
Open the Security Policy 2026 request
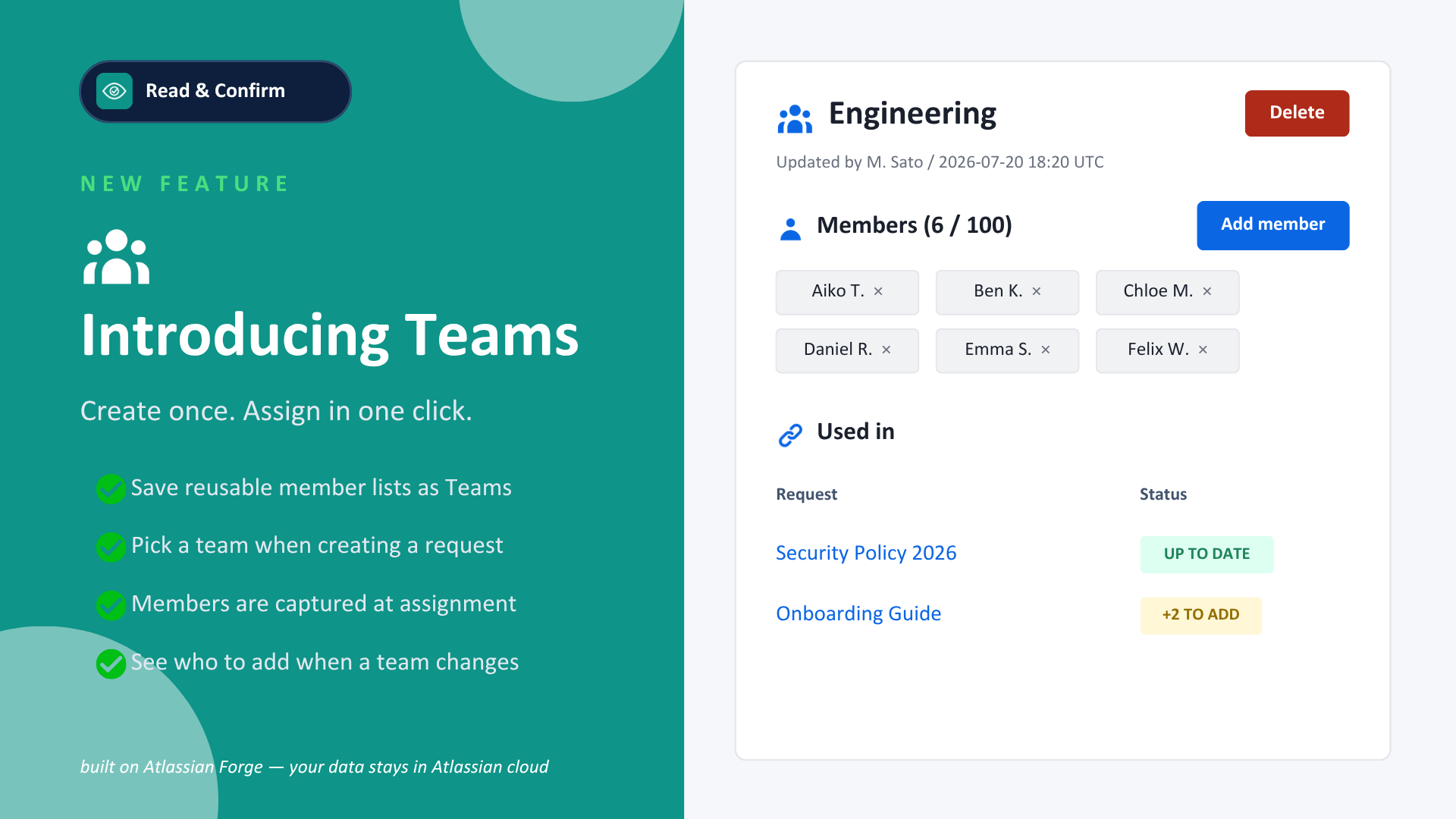tap(866, 553)
